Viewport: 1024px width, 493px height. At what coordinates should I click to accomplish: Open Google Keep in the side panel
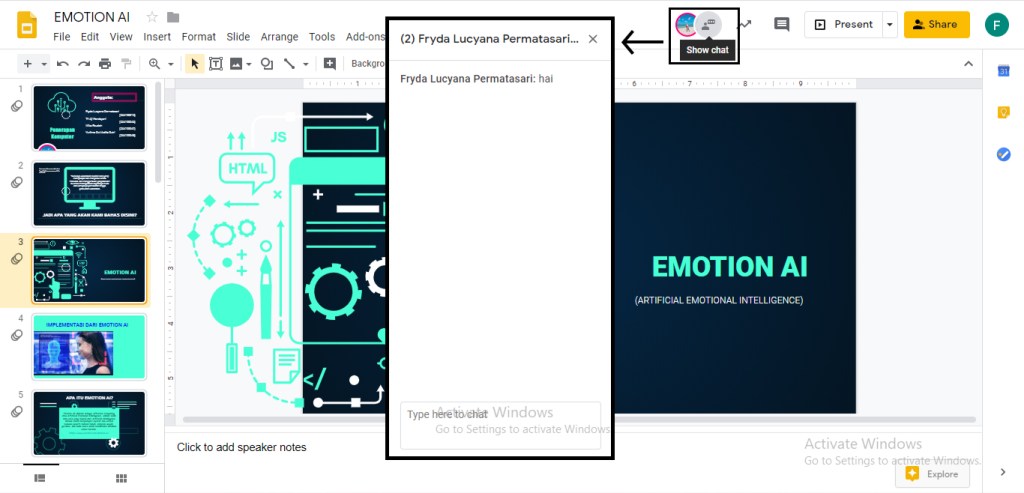point(1003,112)
